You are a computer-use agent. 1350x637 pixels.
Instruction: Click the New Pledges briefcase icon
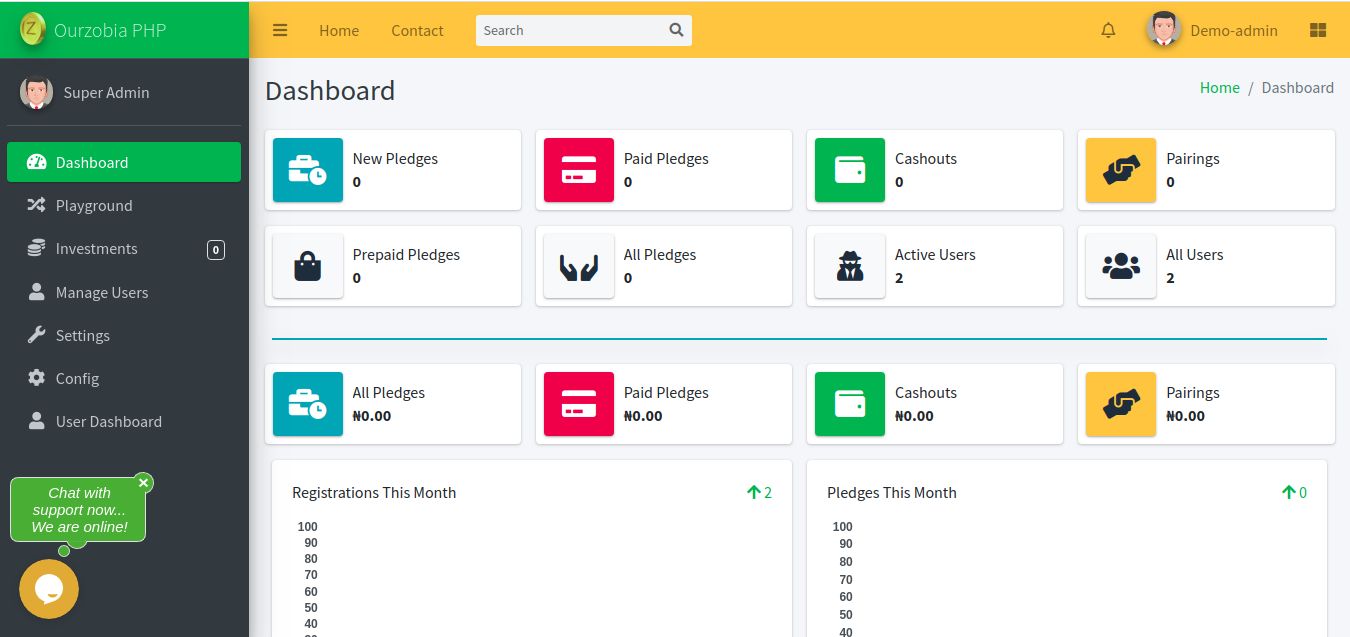click(307, 170)
